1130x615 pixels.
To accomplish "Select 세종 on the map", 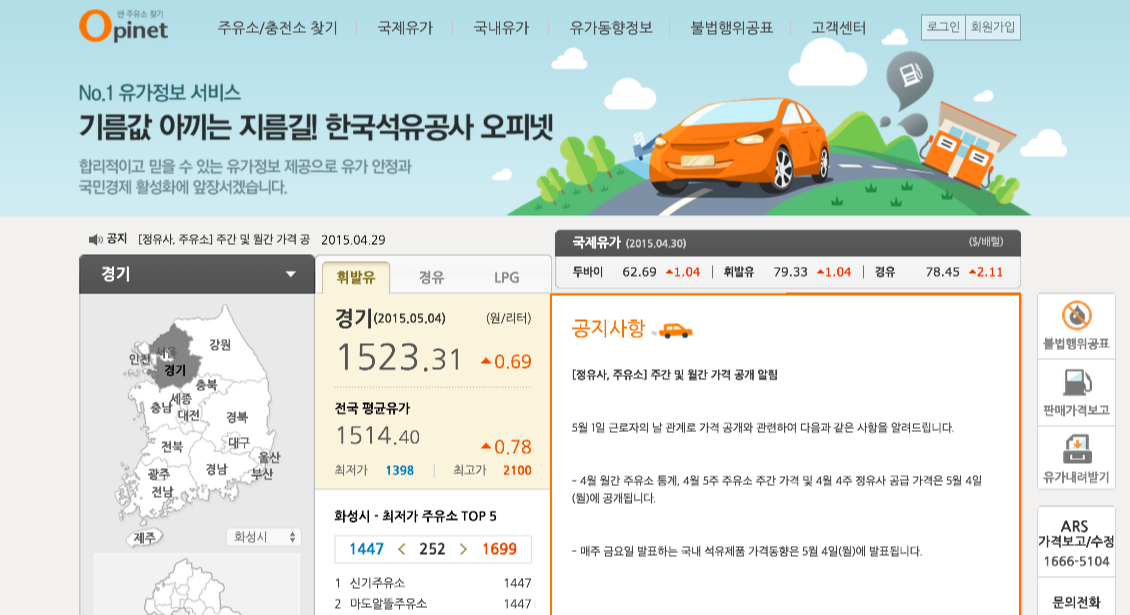I will 181,399.
